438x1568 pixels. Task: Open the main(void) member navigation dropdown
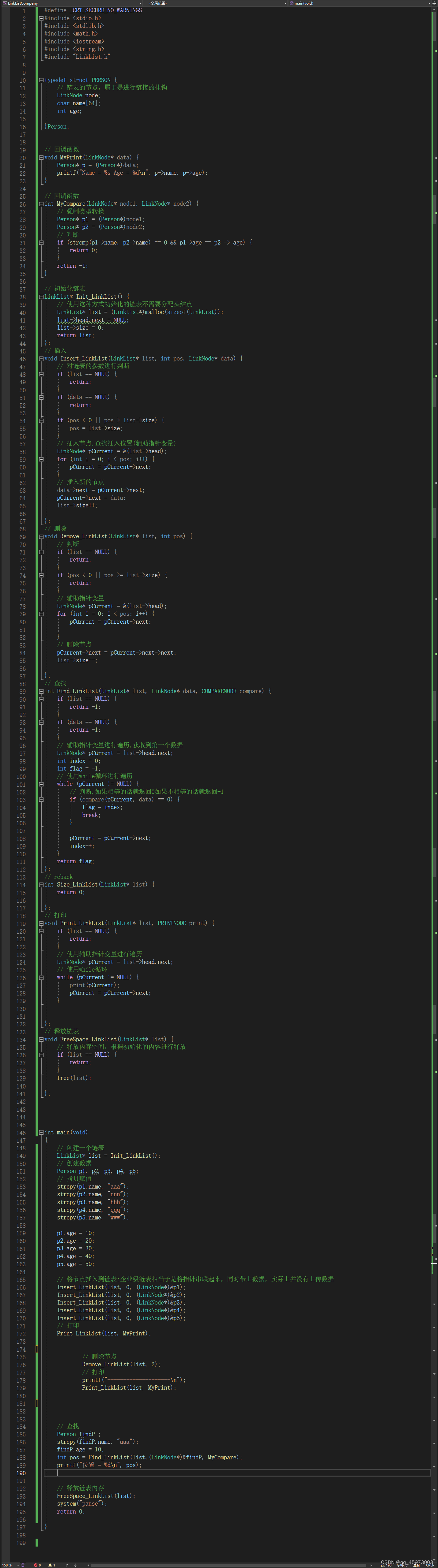click(x=359, y=3)
